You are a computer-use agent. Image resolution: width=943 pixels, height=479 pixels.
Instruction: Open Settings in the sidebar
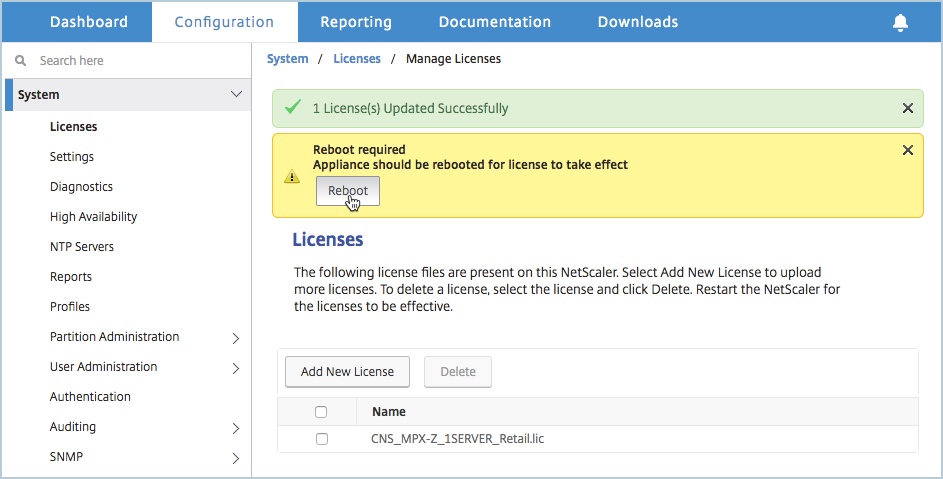[x=72, y=156]
